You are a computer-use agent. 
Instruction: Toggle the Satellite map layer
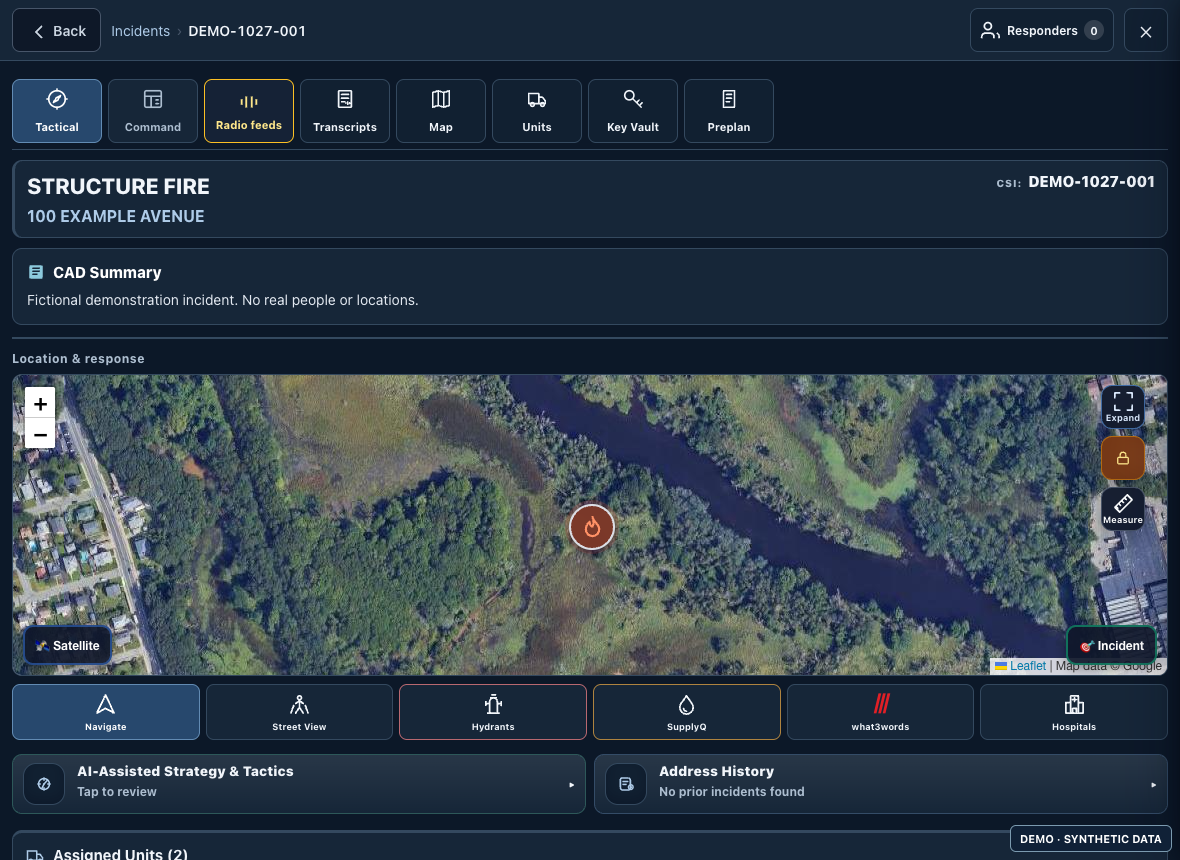(68, 646)
